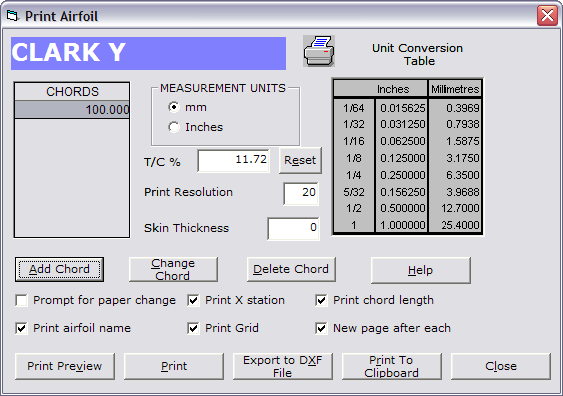The image size is (563, 396).
Task: Toggle New page after each
Action: pos(321,328)
